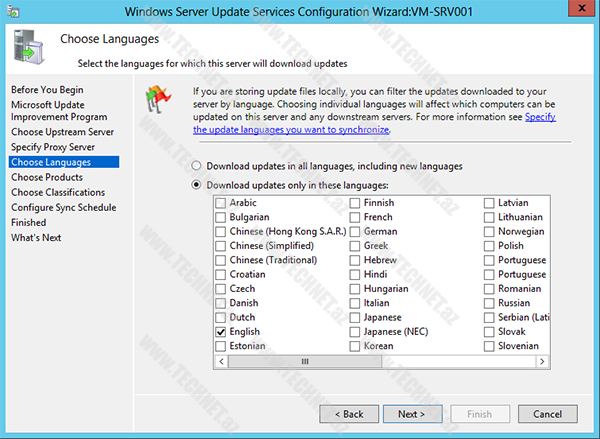Screen dimensions: 600x439
Task: Check the Danish checkbox
Action: pos(220,303)
